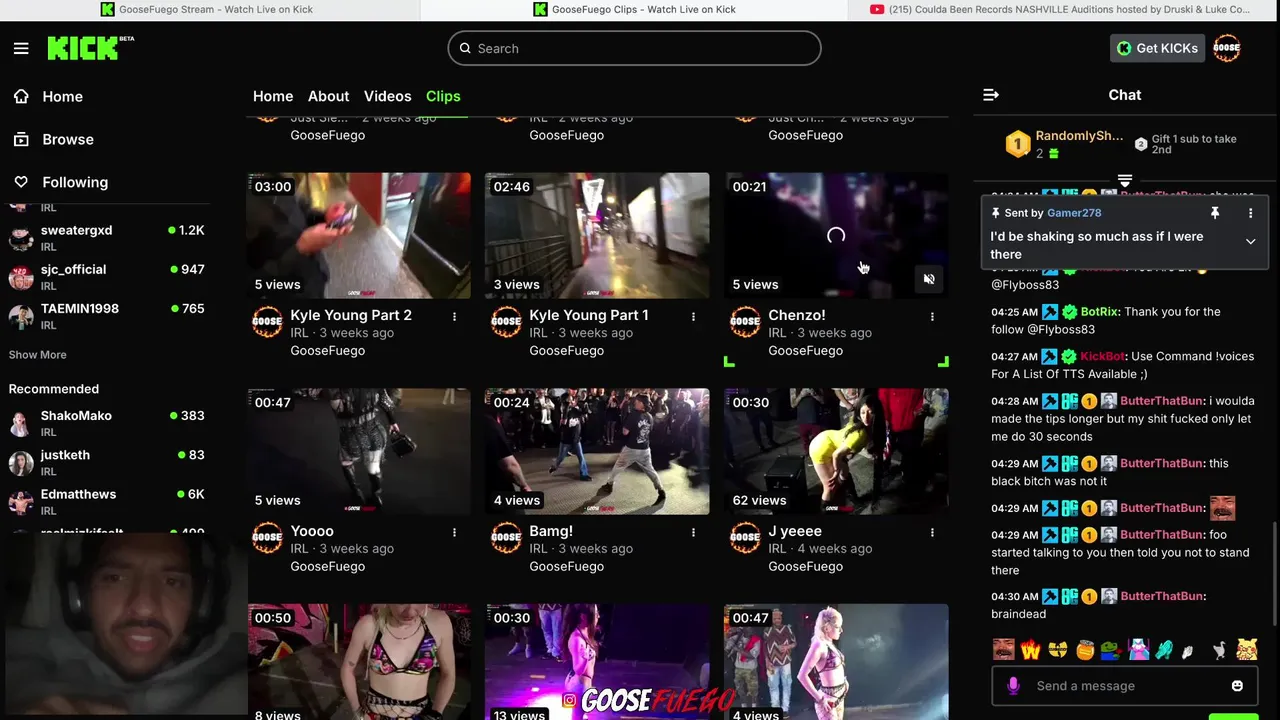Image resolution: width=1280 pixels, height=720 pixels.
Task: Click the honey pot emote in the emote row
Action: (1085, 650)
